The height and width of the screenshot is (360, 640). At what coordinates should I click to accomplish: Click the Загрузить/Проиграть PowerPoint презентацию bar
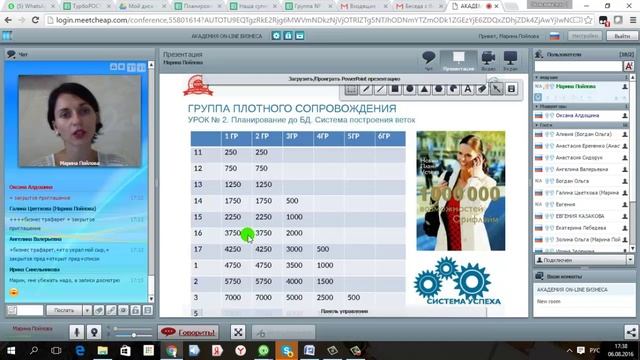point(344,79)
